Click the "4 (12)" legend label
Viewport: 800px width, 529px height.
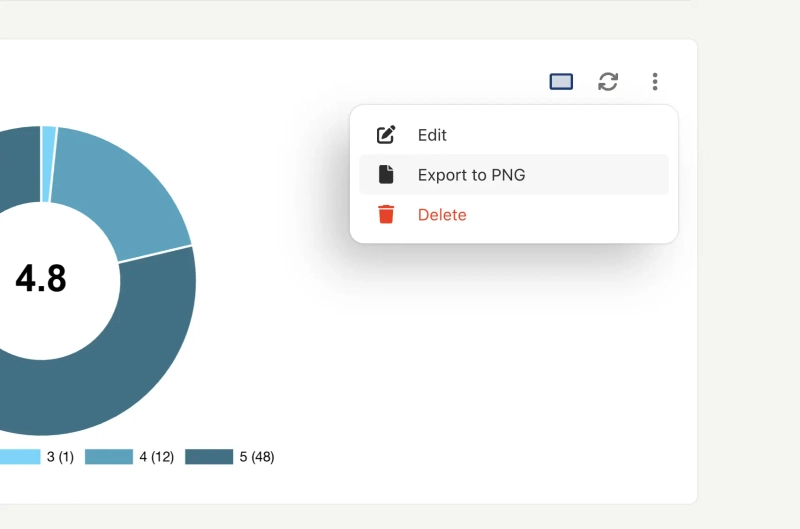(x=157, y=457)
